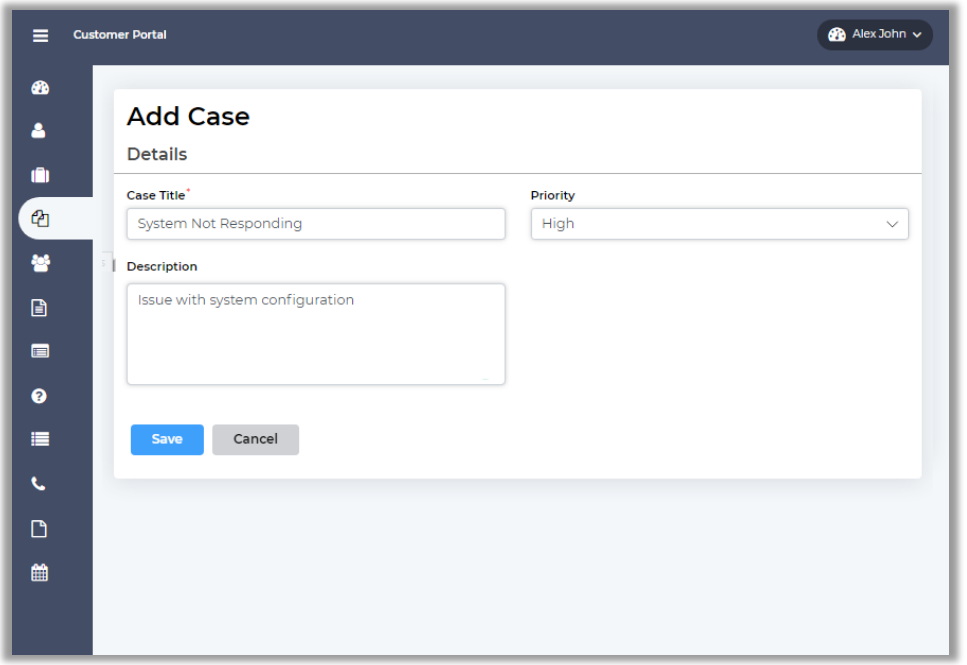Select the highlighted cases icon in sidebar
Viewport: 967px width, 665px height.
(40, 218)
